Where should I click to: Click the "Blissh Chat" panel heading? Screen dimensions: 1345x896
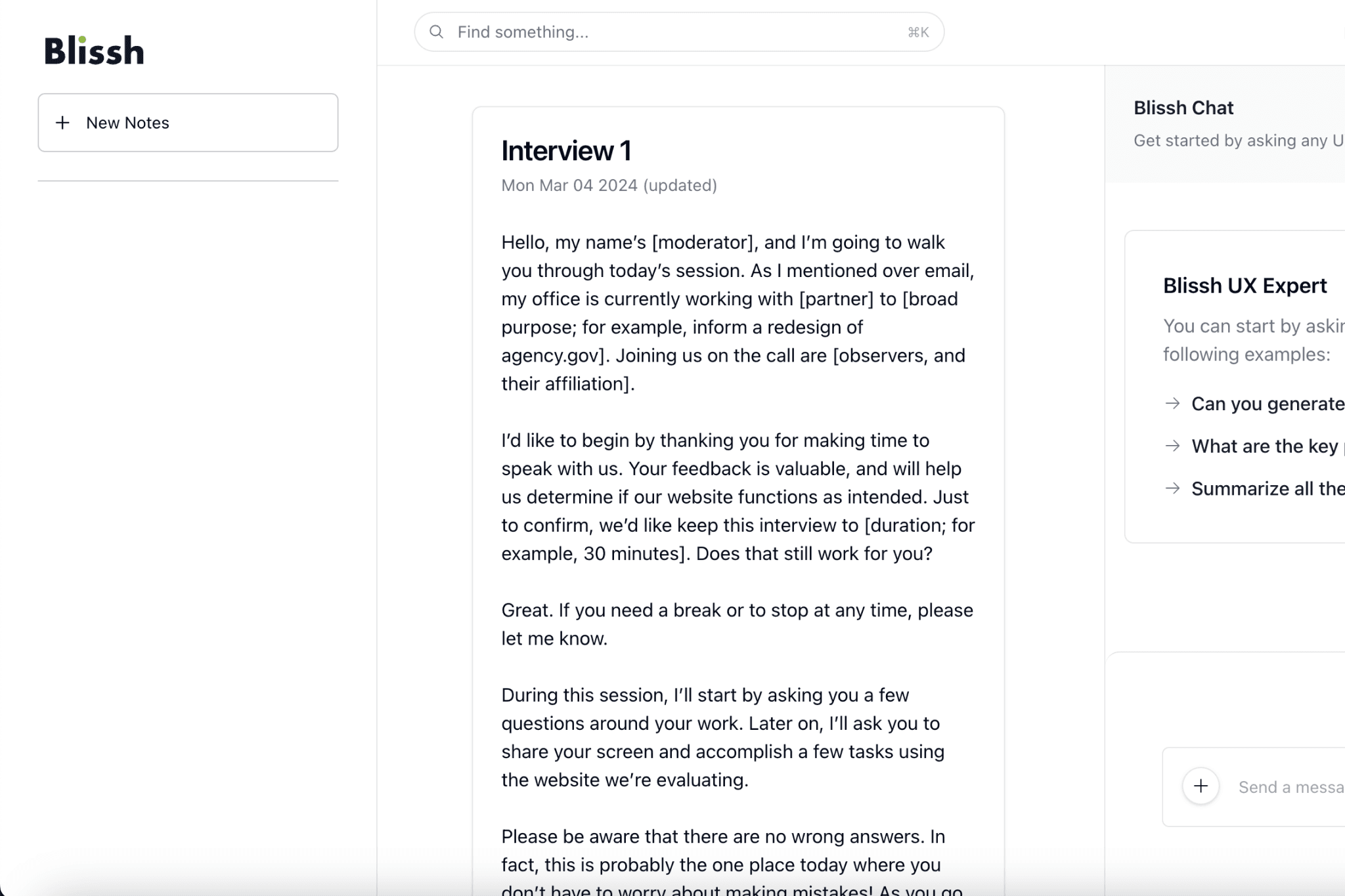click(1183, 108)
